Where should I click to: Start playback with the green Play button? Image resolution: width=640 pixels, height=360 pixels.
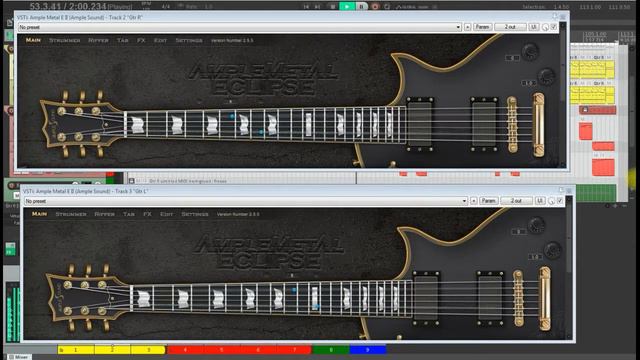coord(347,6)
